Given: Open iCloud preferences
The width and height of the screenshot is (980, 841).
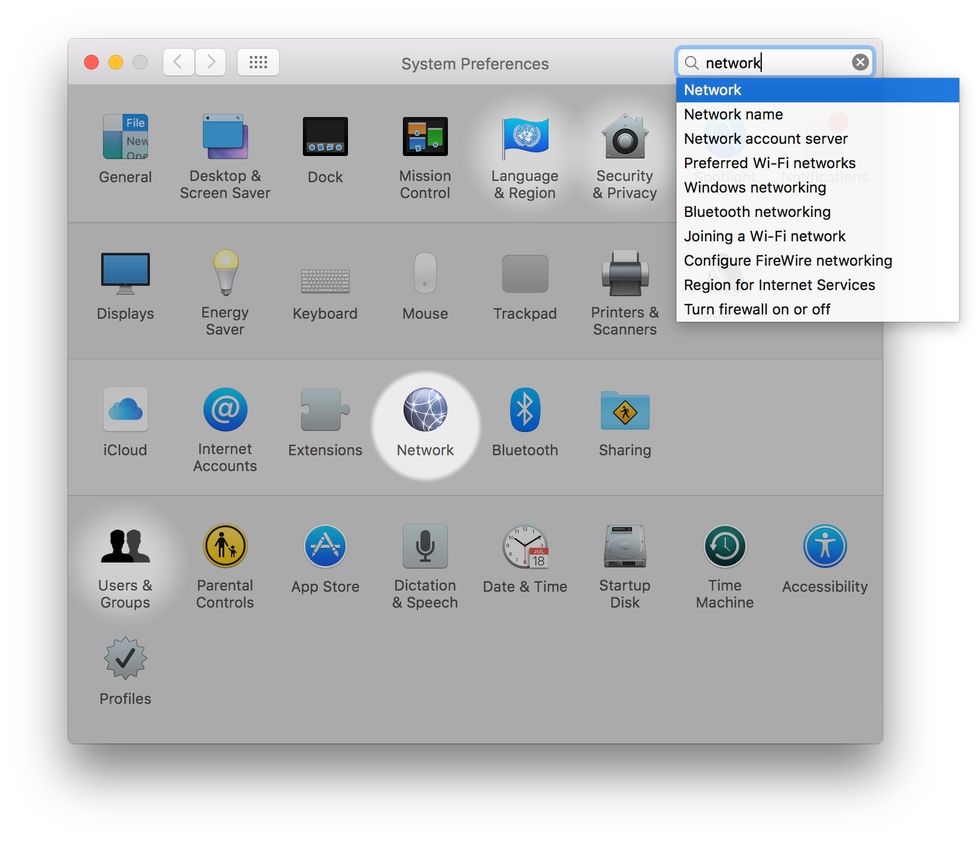Looking at the screenshot, I should point(125,410).
